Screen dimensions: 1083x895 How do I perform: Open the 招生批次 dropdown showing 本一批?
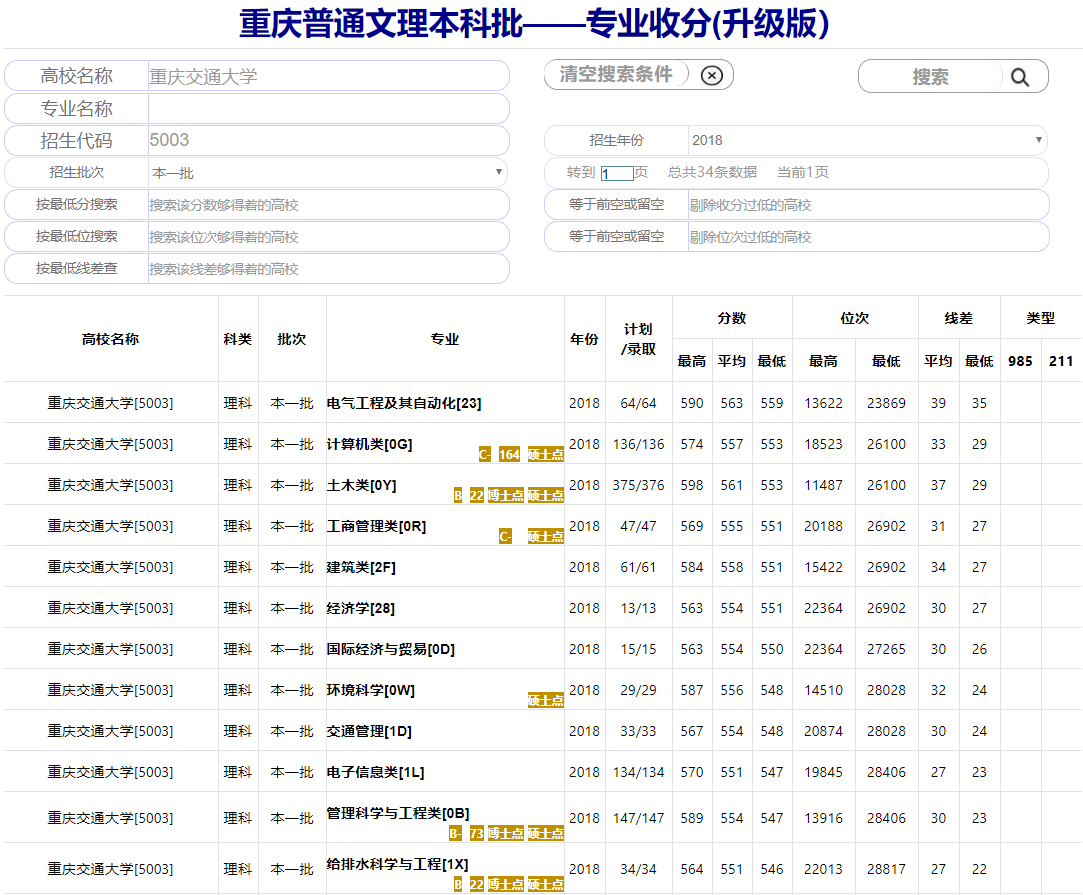[x=327, y=173]
